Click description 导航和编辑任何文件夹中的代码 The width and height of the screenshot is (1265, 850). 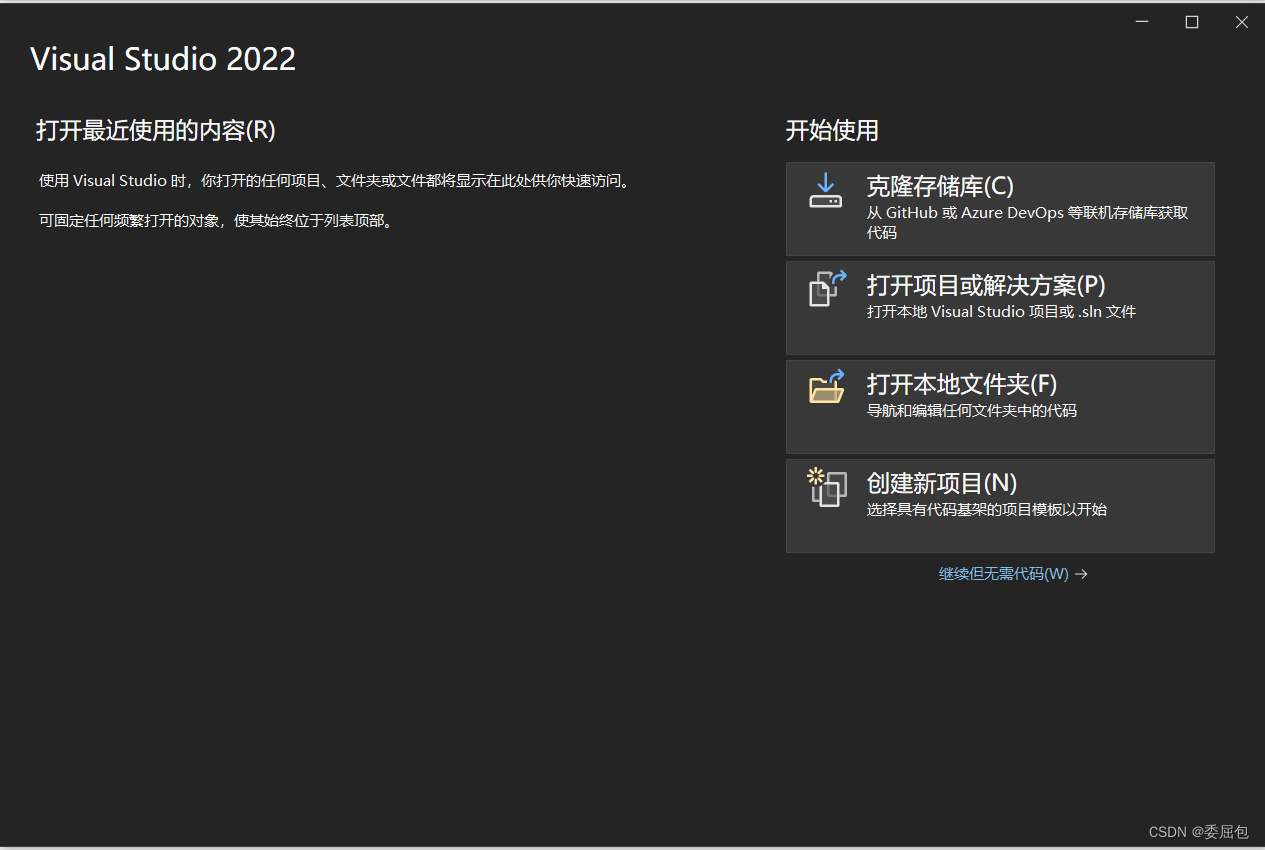971,411
